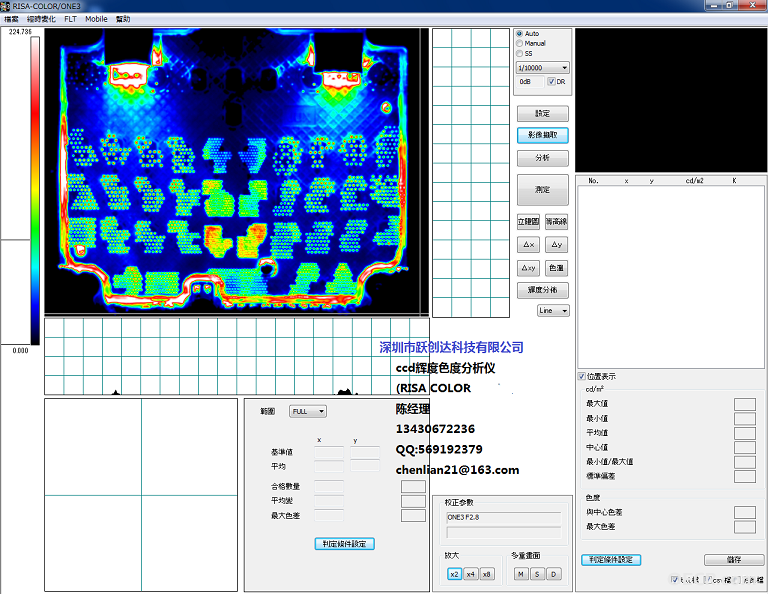Click the luminance heat map image
The image size is (768, 594).
pos(237,170)
